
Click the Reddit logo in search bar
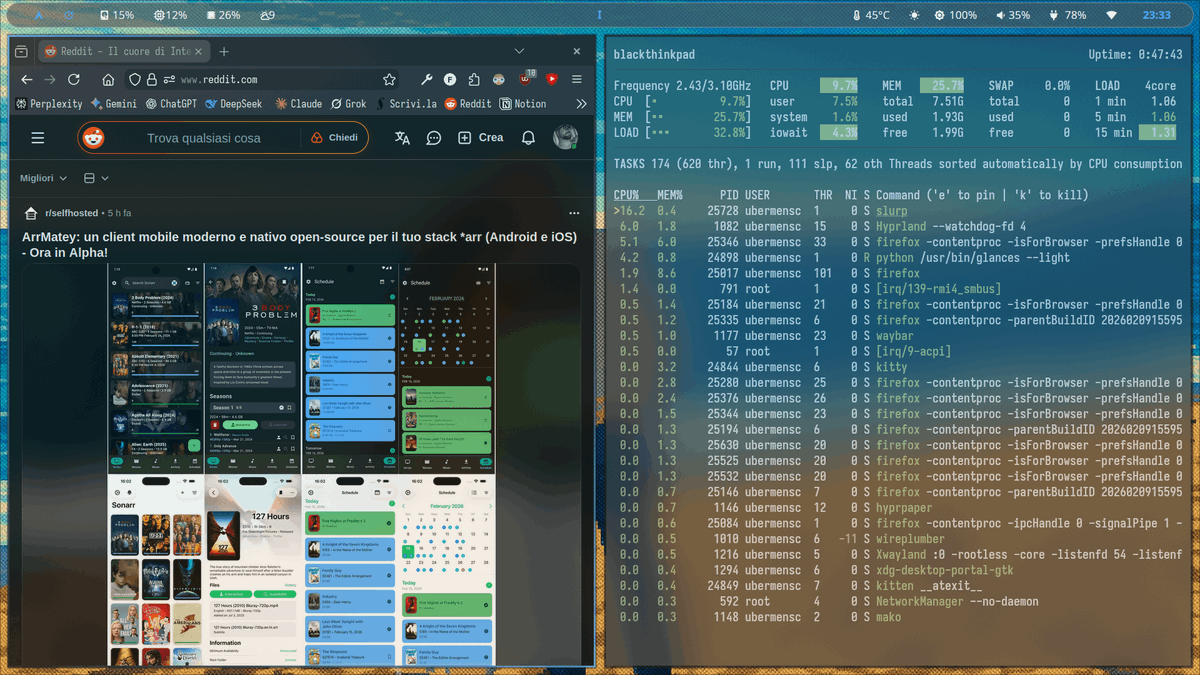[x=93, y=138]
